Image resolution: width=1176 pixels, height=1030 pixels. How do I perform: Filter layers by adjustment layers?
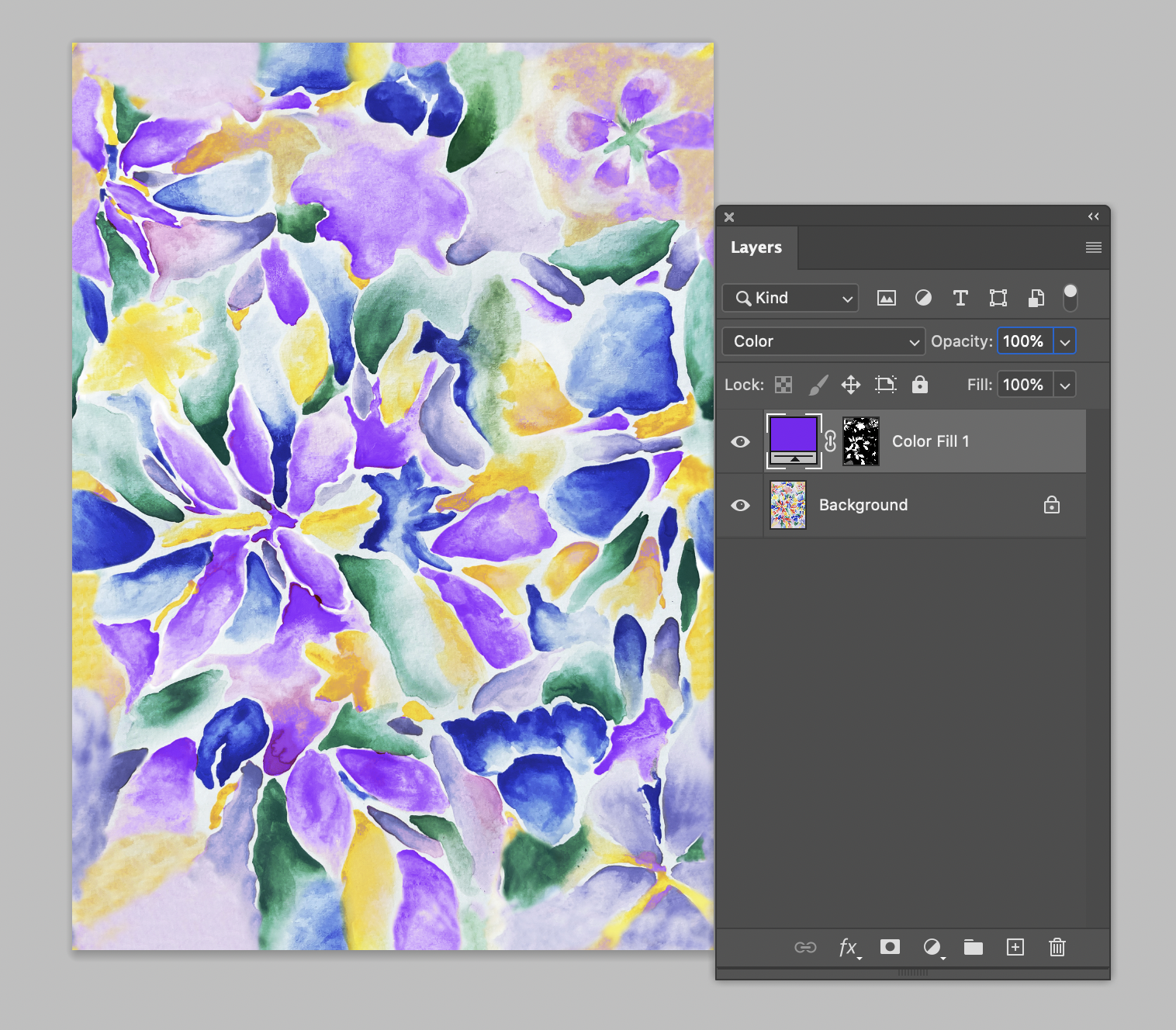click(923, 298)
